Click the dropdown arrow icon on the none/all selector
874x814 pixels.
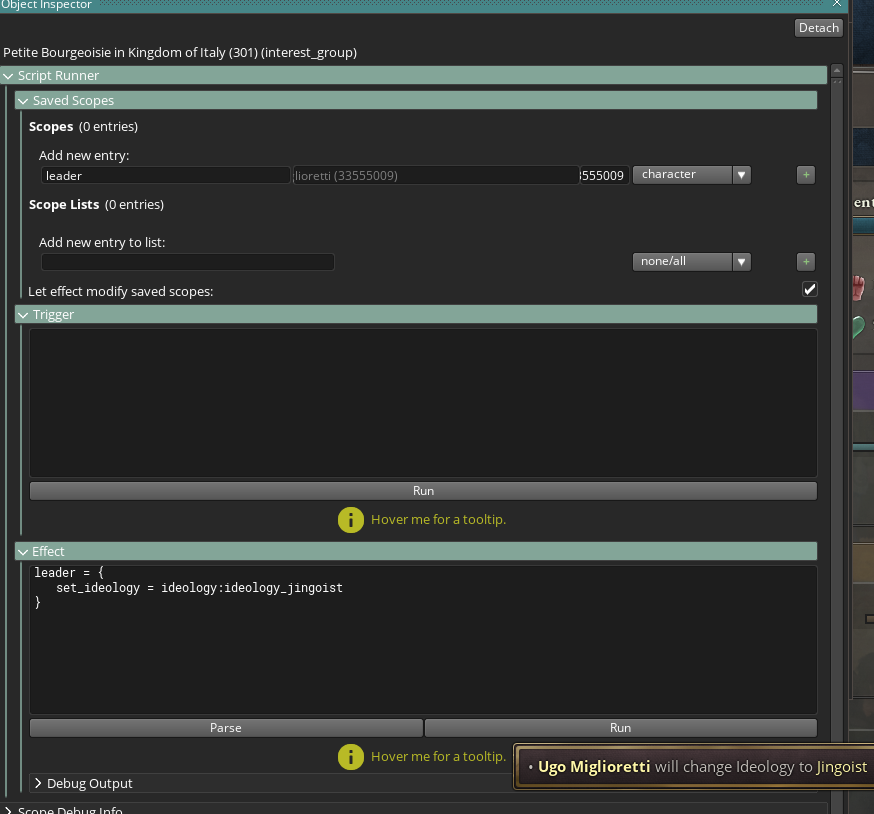click(x=741, y=261)
